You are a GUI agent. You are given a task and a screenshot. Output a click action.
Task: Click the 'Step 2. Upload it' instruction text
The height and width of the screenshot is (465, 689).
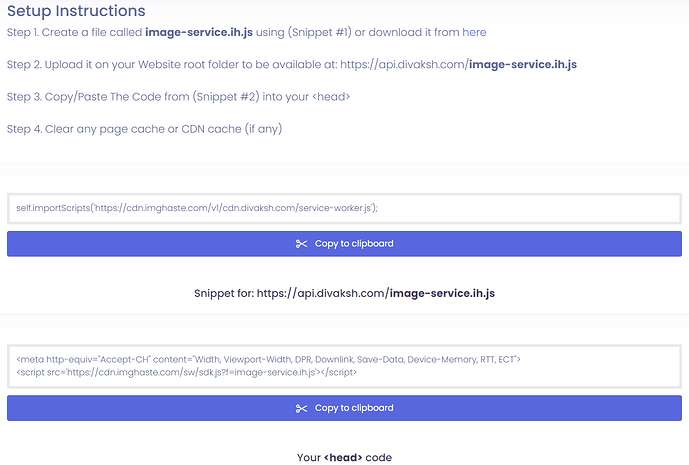tap(60, 65)
